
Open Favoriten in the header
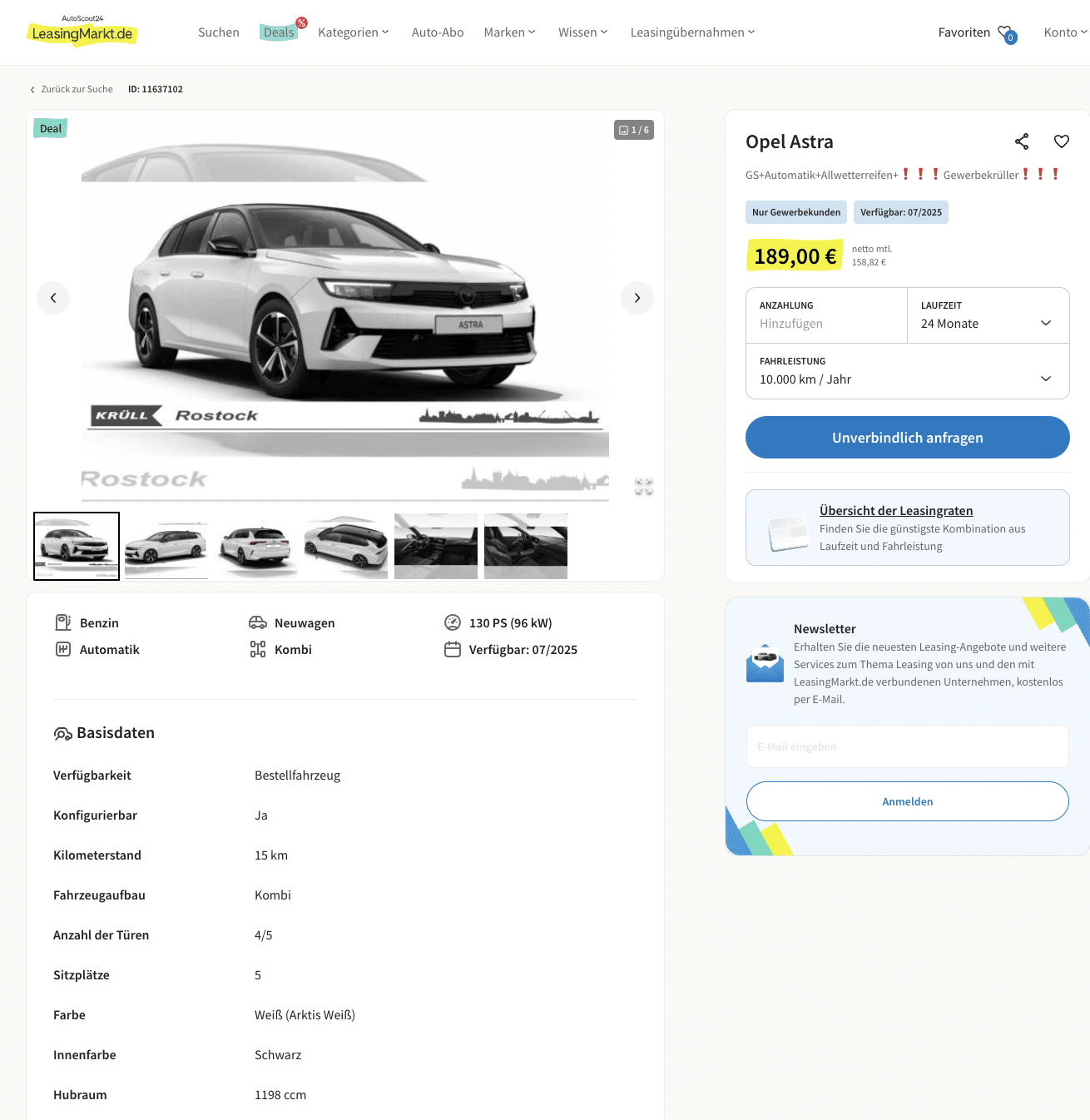point(964,32)
